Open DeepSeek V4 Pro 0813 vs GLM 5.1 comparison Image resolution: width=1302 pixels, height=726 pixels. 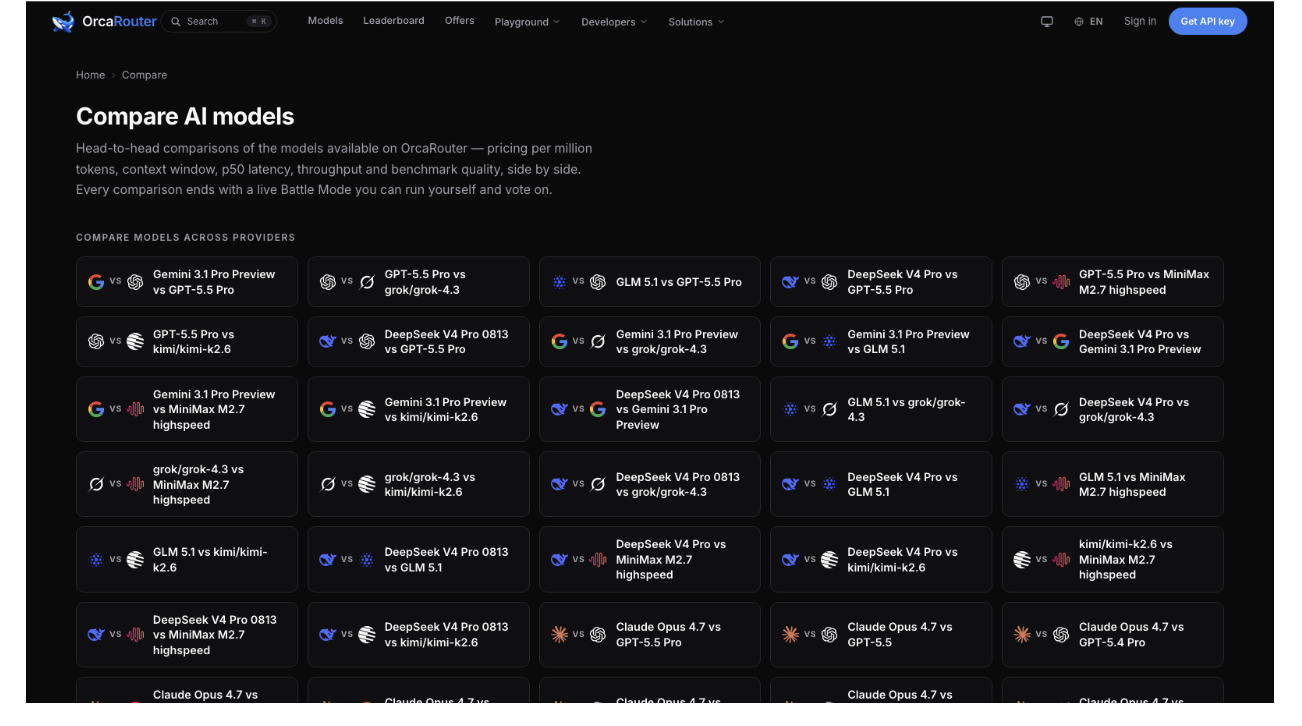click(x=418, y=560)
